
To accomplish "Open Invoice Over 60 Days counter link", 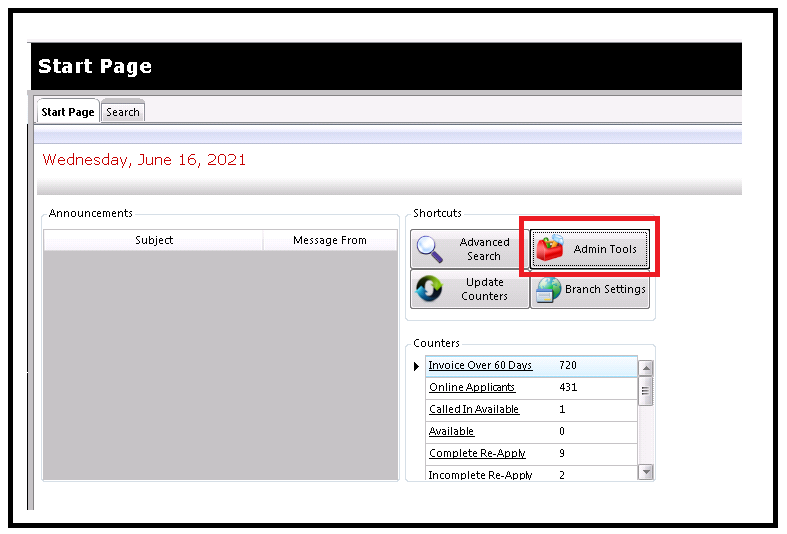I will (x=480, y=366).
